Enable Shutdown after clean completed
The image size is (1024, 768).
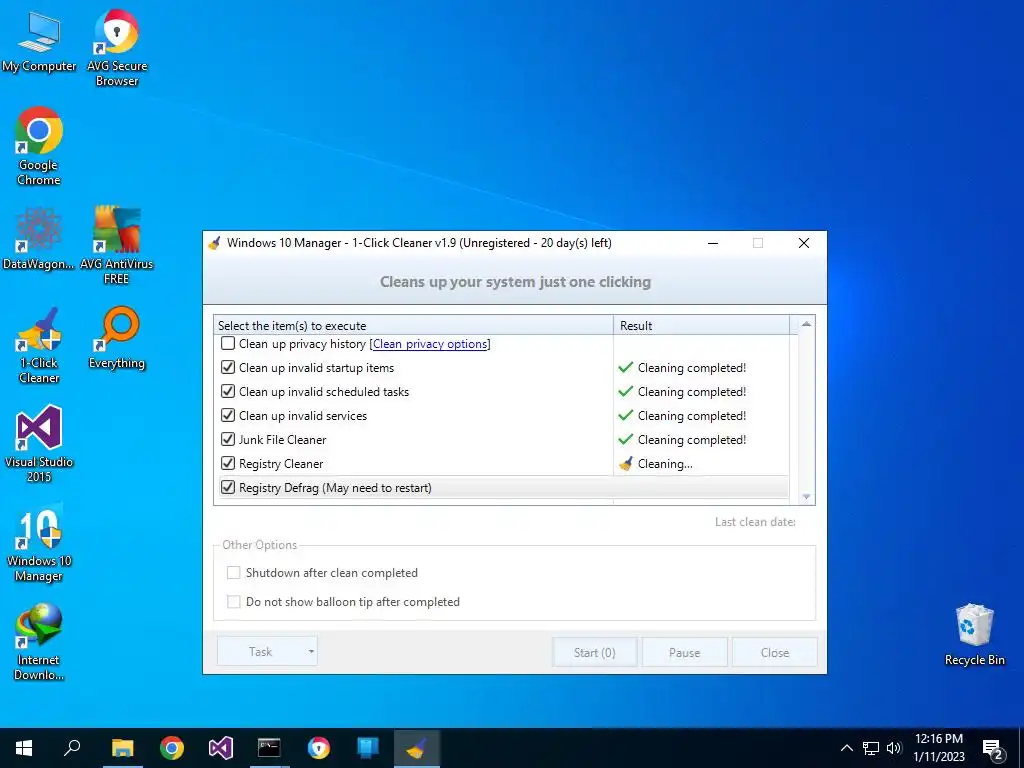[233, 573]
